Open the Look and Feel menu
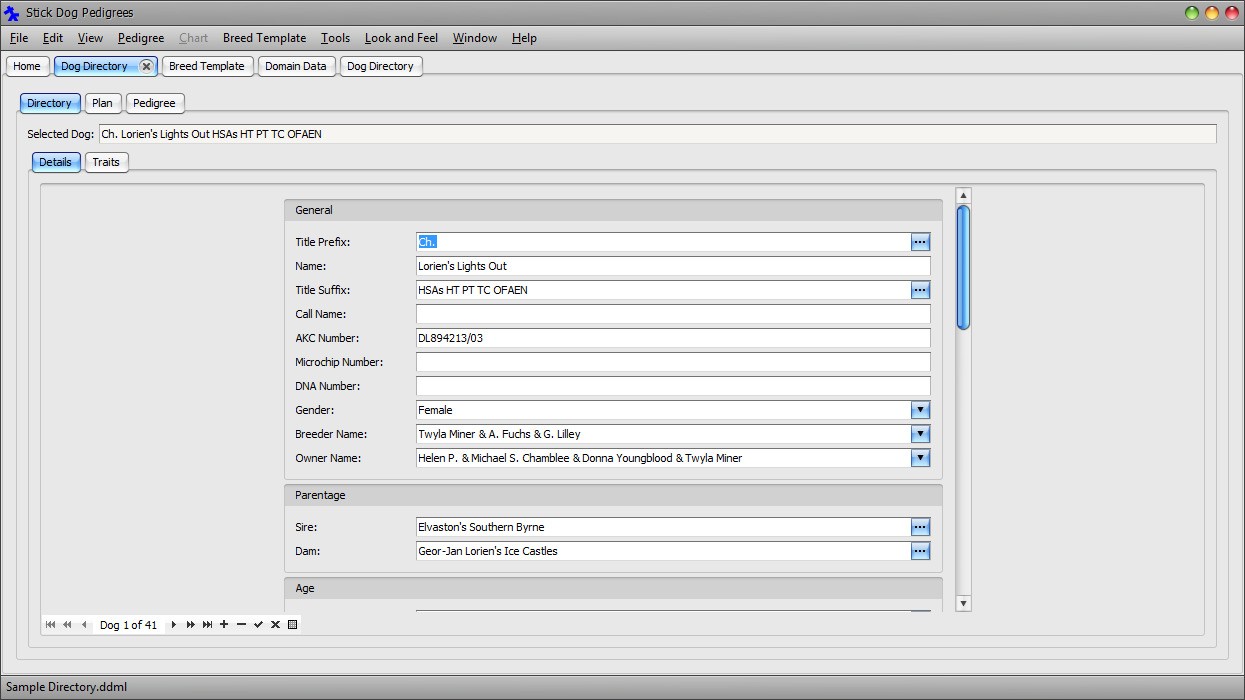1245x700 pixels. click(x=401, y=38)
